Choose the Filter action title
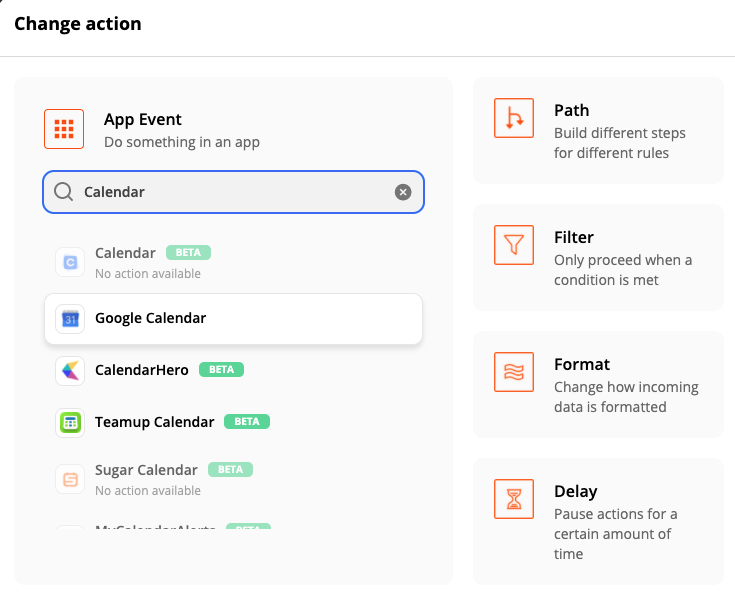The image size is (735, 593). [x=574, y=237]
